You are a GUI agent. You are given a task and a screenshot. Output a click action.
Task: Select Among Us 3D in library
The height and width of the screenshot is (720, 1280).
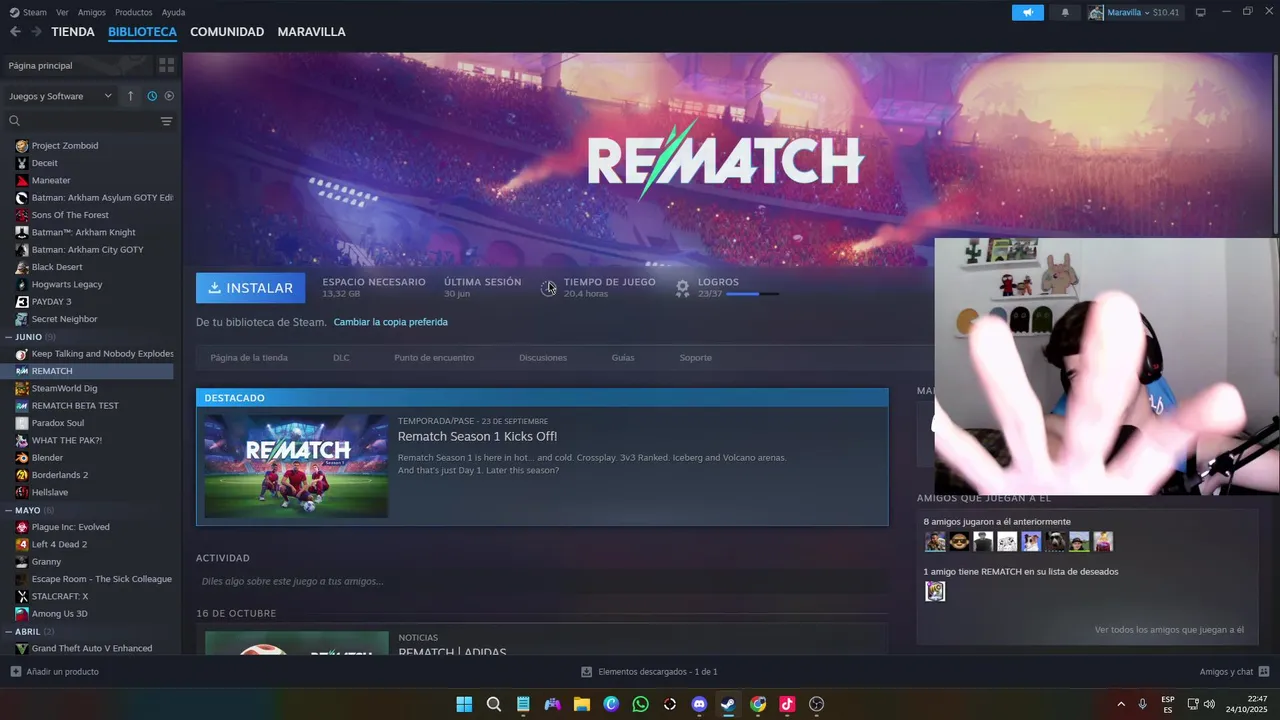59,614
